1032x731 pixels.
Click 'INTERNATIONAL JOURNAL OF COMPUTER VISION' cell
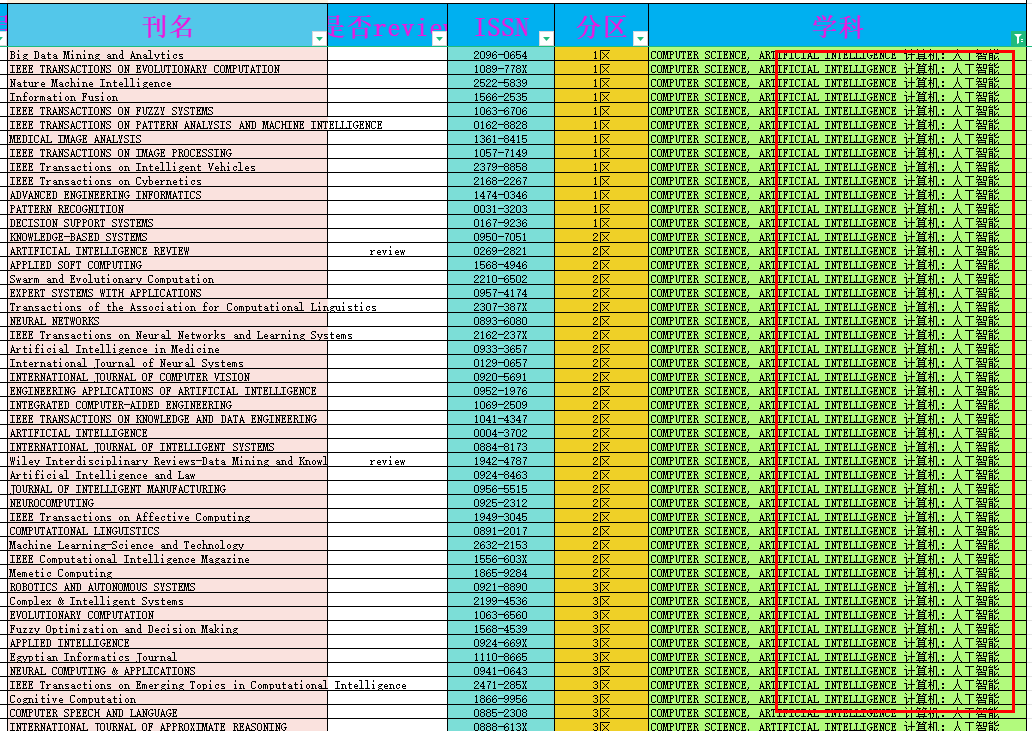167,377
